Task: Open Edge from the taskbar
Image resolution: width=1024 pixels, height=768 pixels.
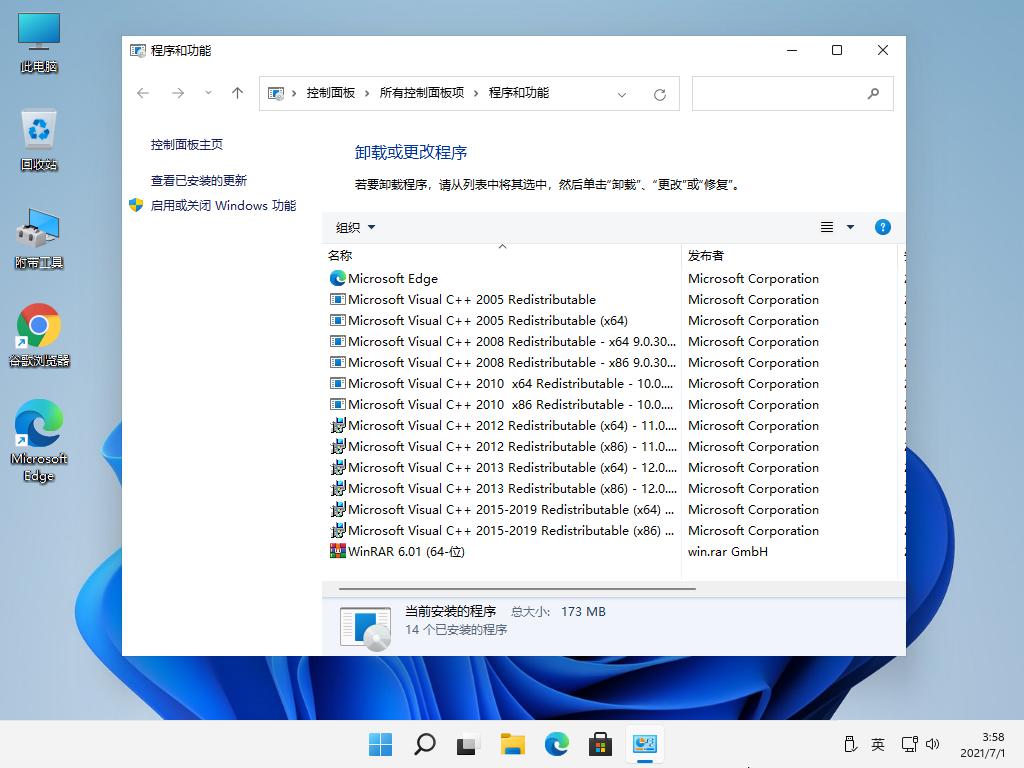Action: [556, 744]
